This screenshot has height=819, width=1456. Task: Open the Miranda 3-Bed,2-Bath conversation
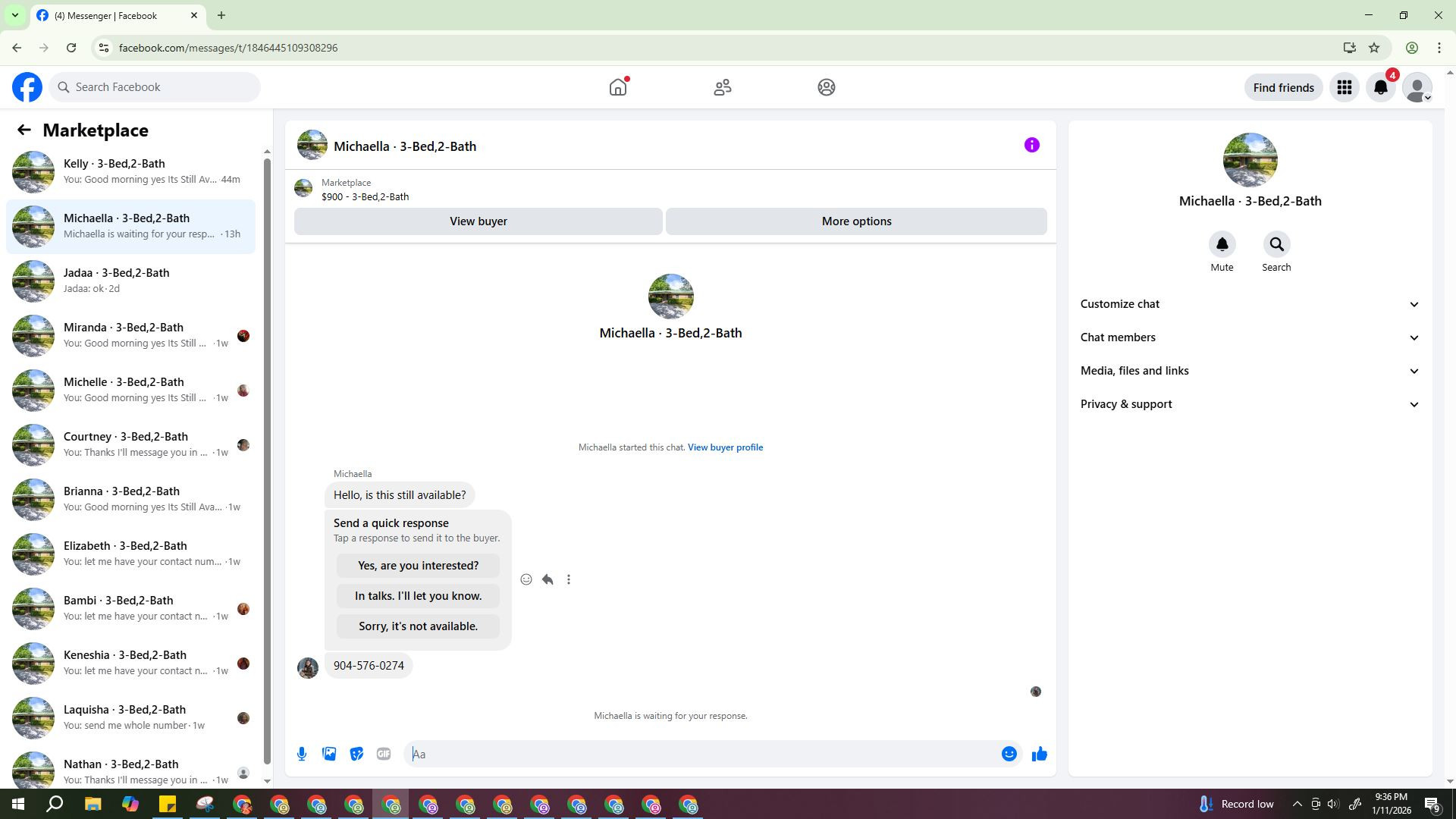click(130, 335)
